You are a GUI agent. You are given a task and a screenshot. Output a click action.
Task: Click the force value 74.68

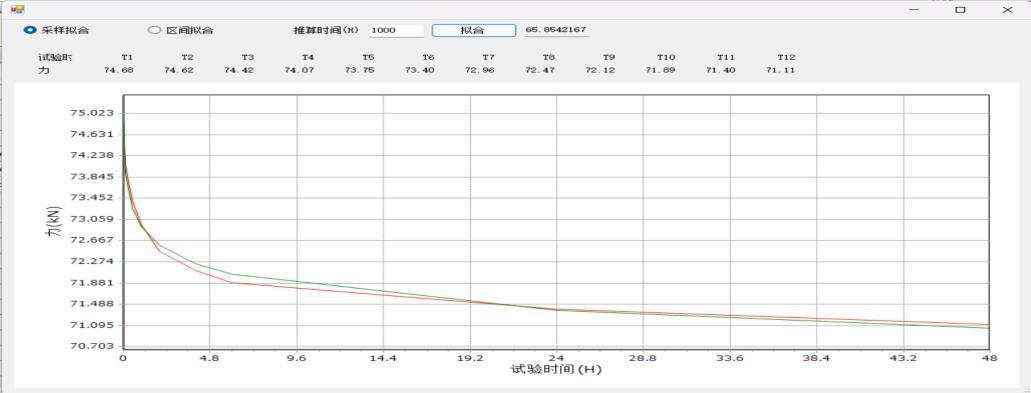(x=119, y=70)
